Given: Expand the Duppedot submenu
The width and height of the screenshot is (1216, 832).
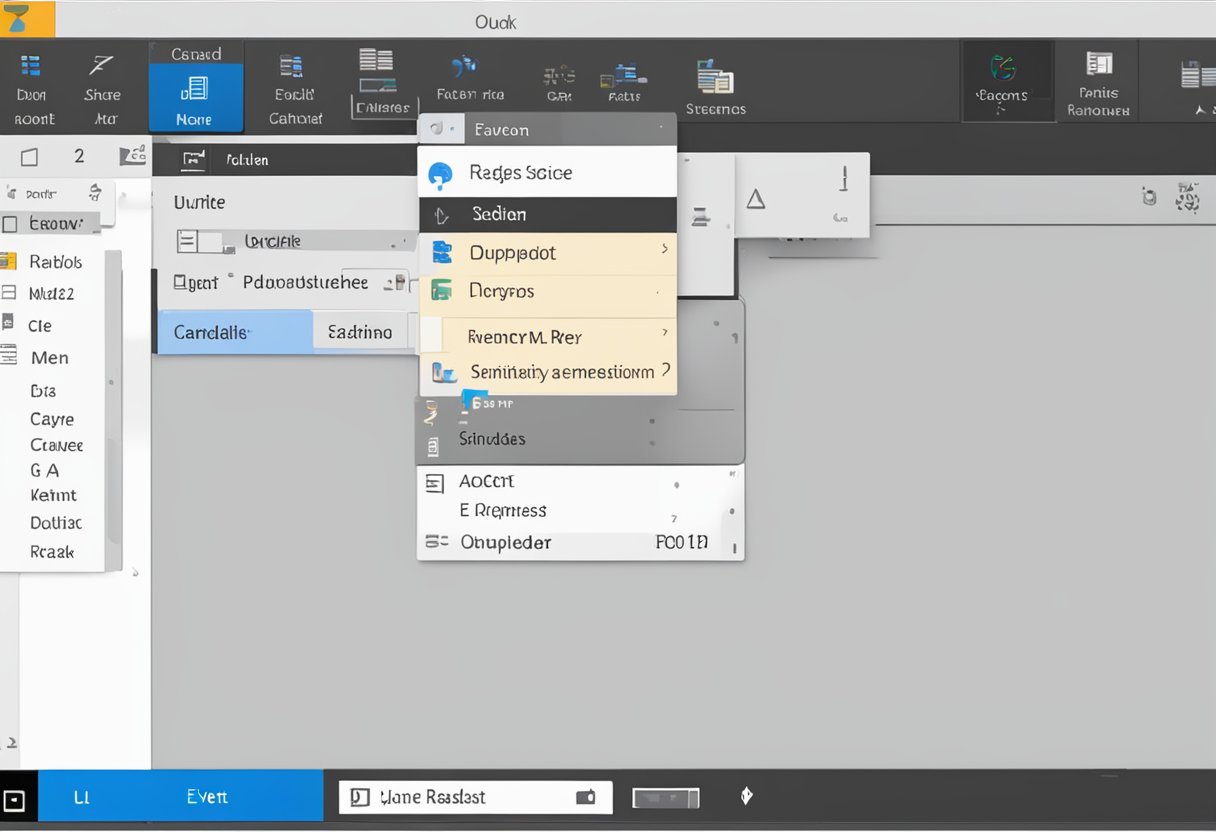Looking at the screenshot, I should [547, 253].
